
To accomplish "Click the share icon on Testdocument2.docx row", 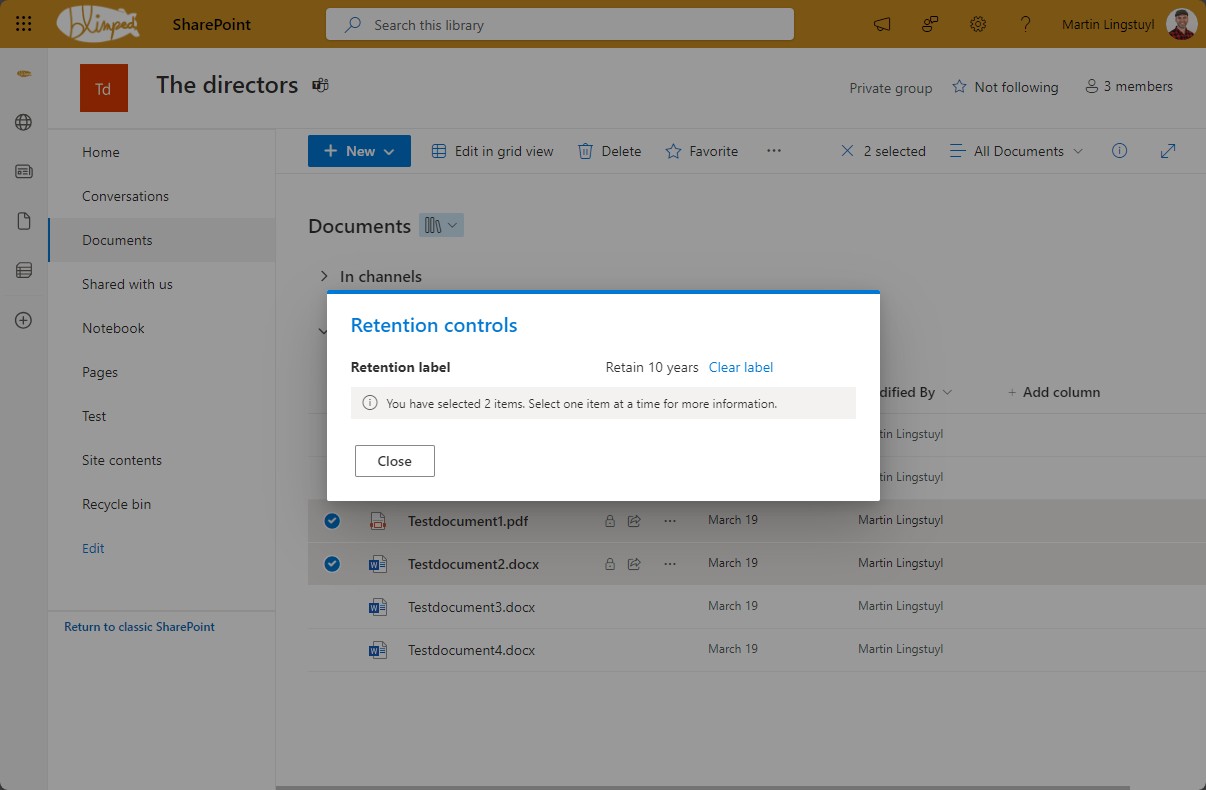I will pyautogui.click(x=634, y=564).
